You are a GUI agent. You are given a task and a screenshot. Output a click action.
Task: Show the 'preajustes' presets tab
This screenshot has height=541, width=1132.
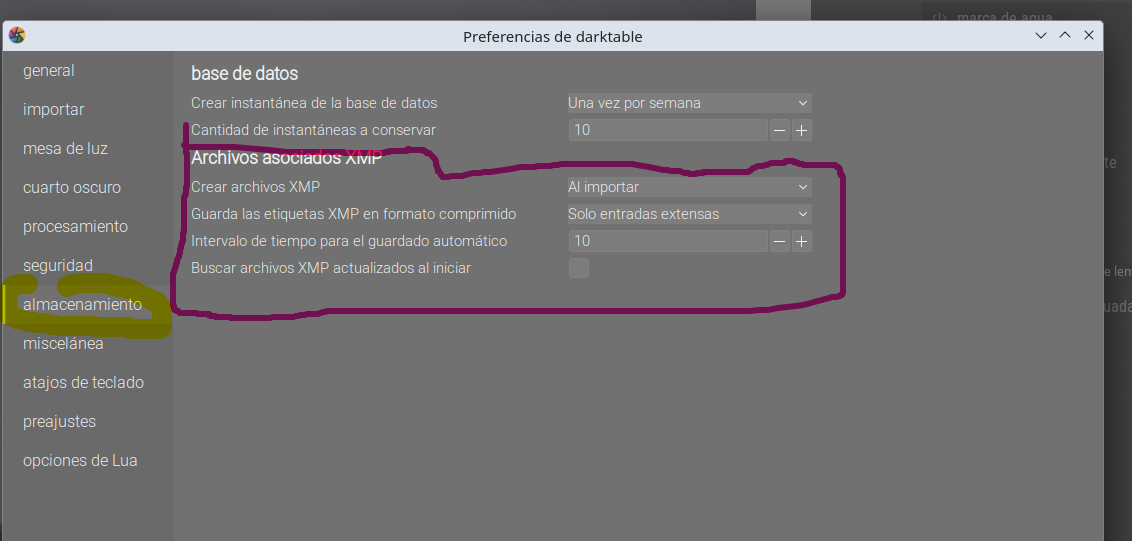[60, 422]
